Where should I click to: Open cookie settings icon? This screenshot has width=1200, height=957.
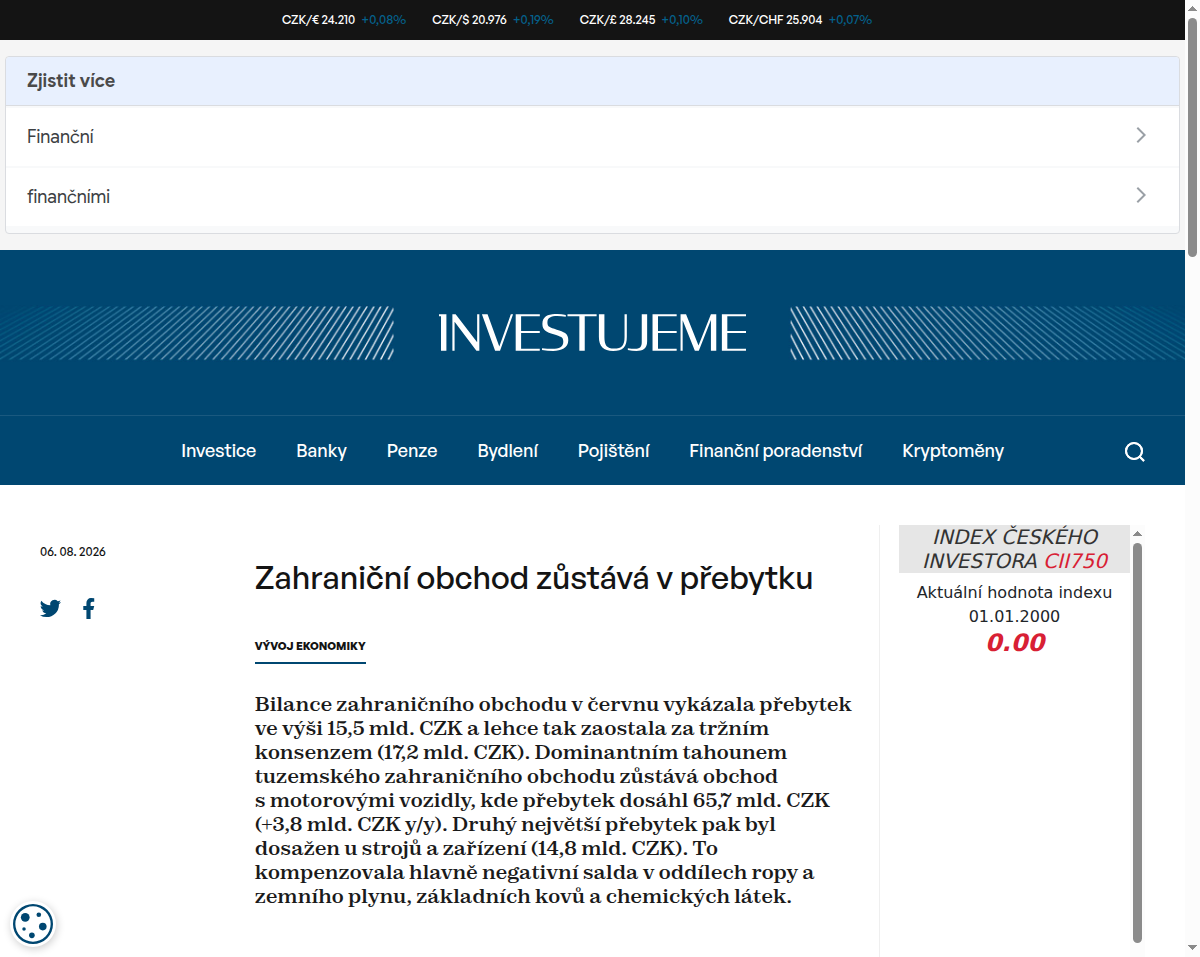[33, 924]
